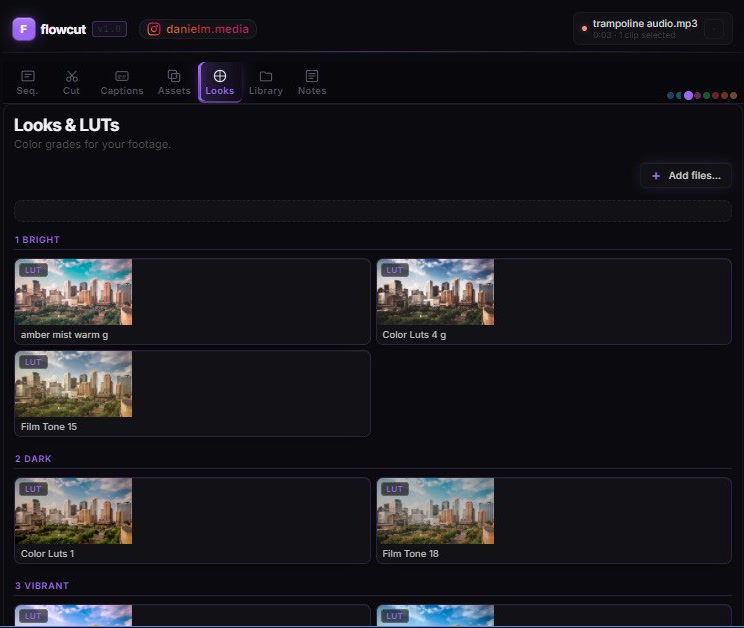Select the amber mist warm g thumbnail

click(x=74, y=292)
